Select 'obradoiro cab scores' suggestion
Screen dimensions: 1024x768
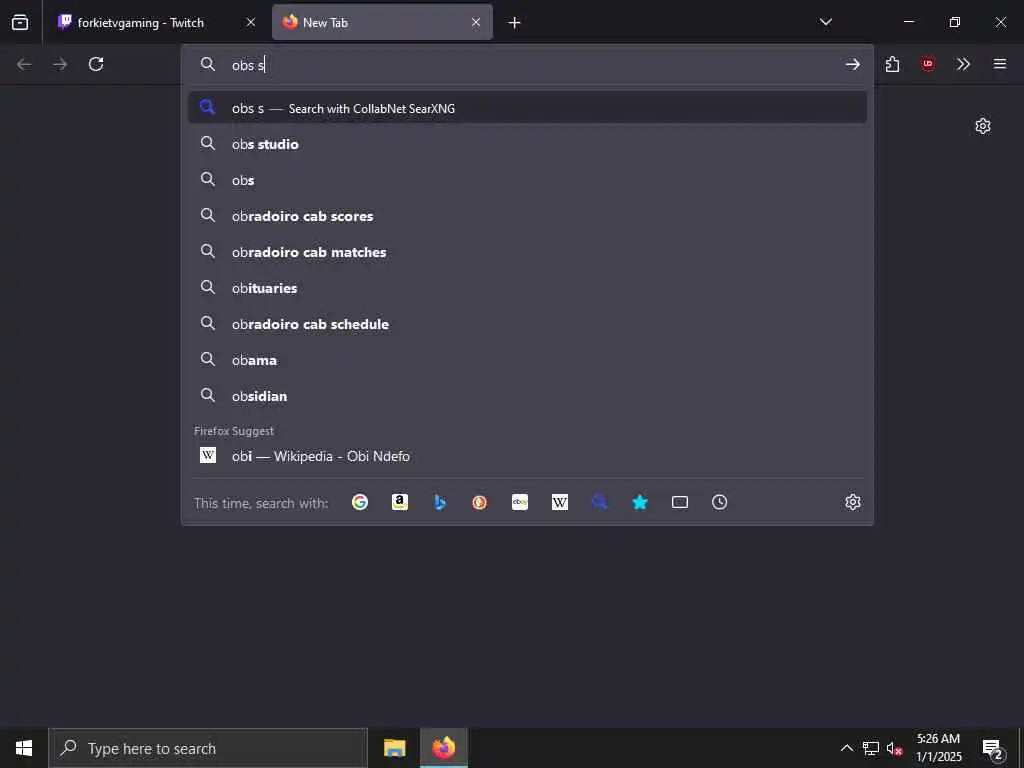527,216
